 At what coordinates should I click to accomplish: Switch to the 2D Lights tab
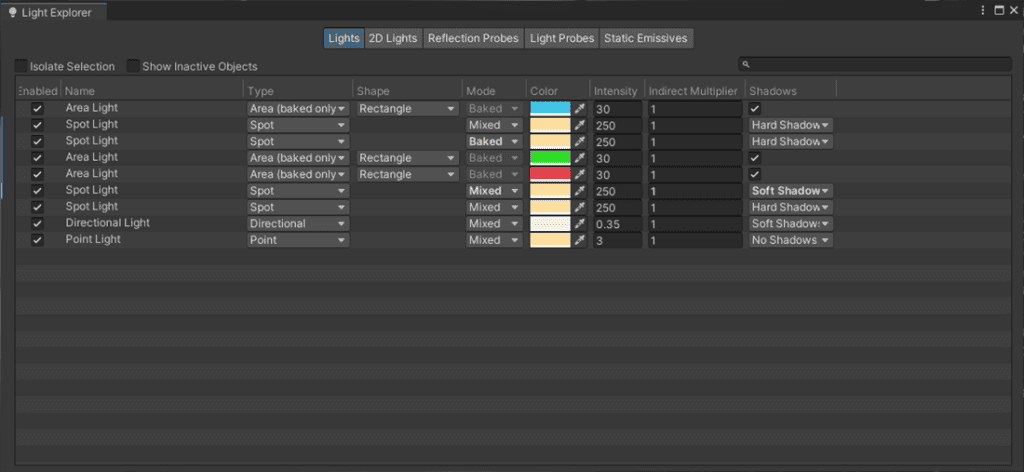pos(393,39)
